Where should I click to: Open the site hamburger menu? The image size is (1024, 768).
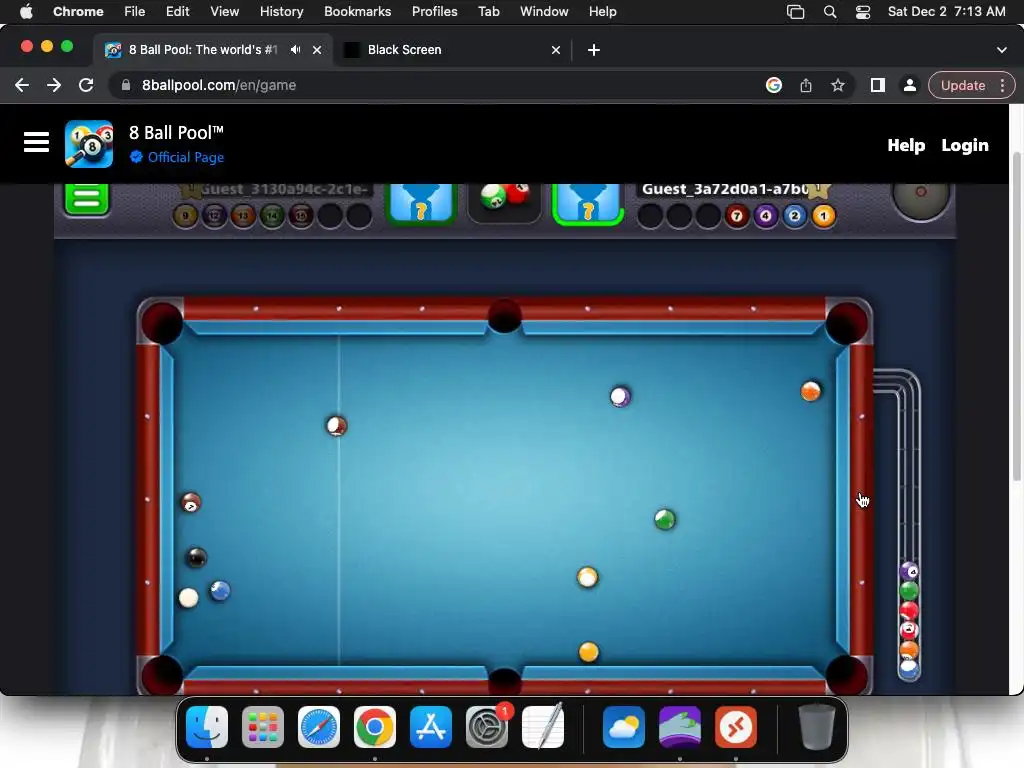coord(36,142)
